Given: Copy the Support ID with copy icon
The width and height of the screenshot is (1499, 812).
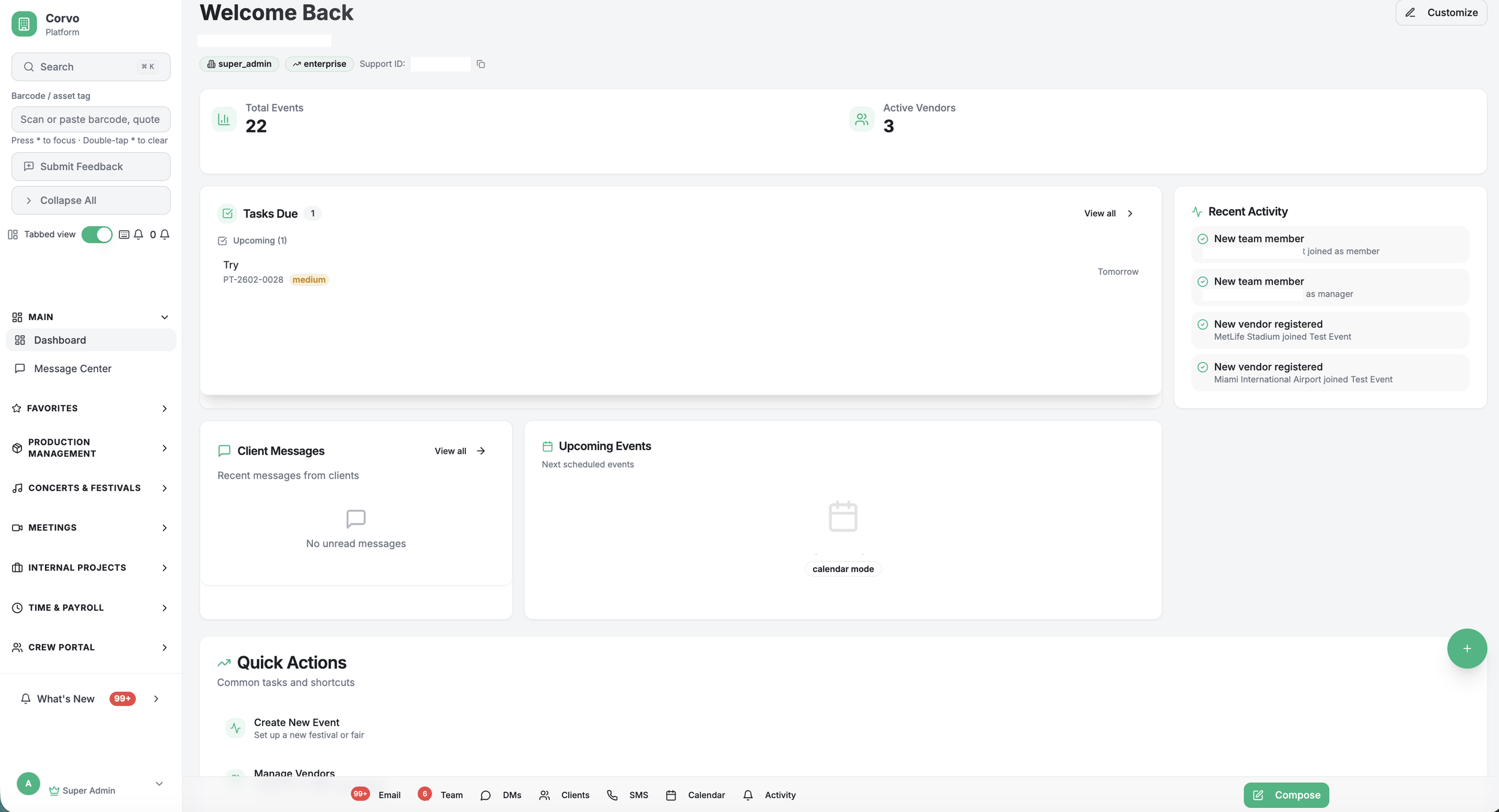Looking at the screenshot, I should 480,64.
